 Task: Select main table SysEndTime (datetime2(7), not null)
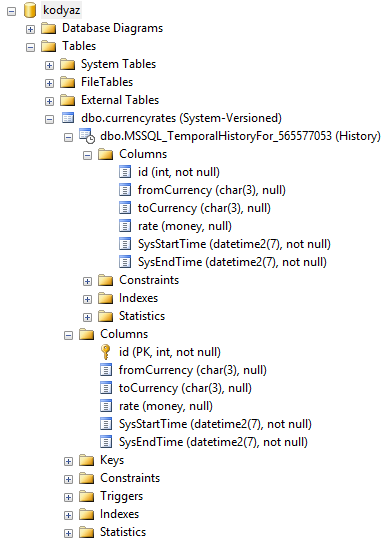213,442
